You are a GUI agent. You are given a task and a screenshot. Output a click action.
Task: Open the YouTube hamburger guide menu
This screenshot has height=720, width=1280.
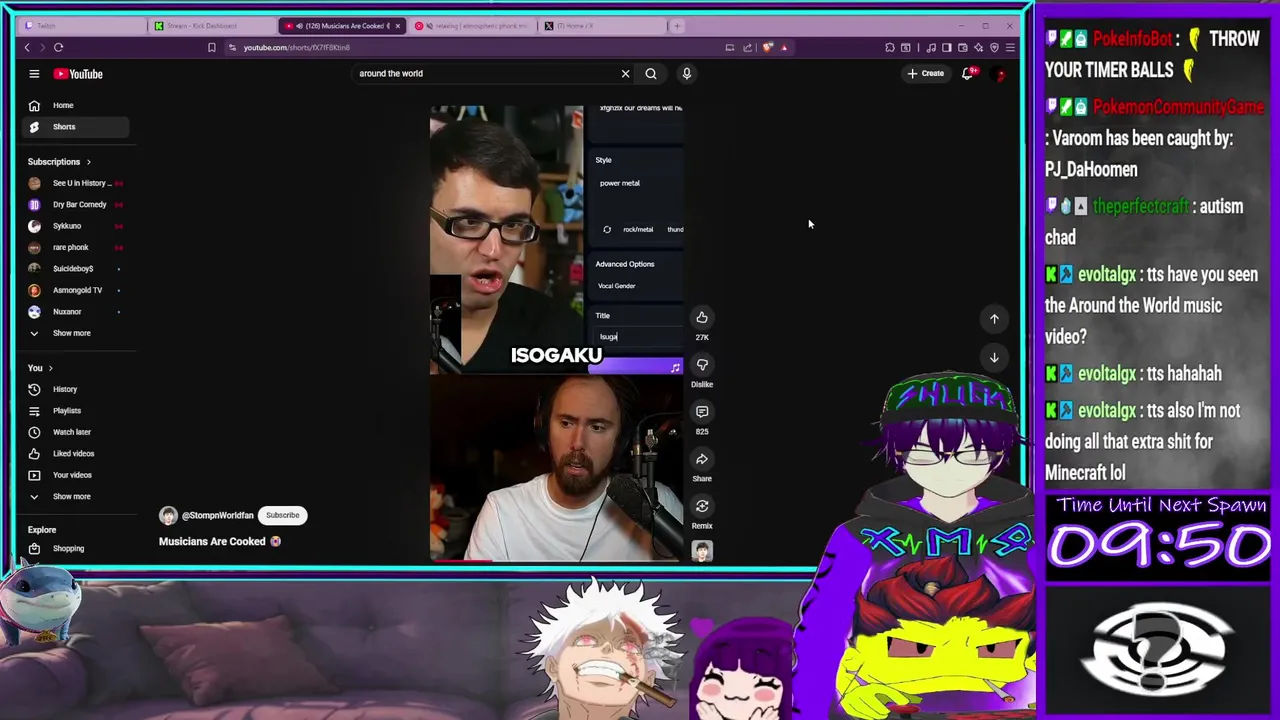tap(34, 74)
